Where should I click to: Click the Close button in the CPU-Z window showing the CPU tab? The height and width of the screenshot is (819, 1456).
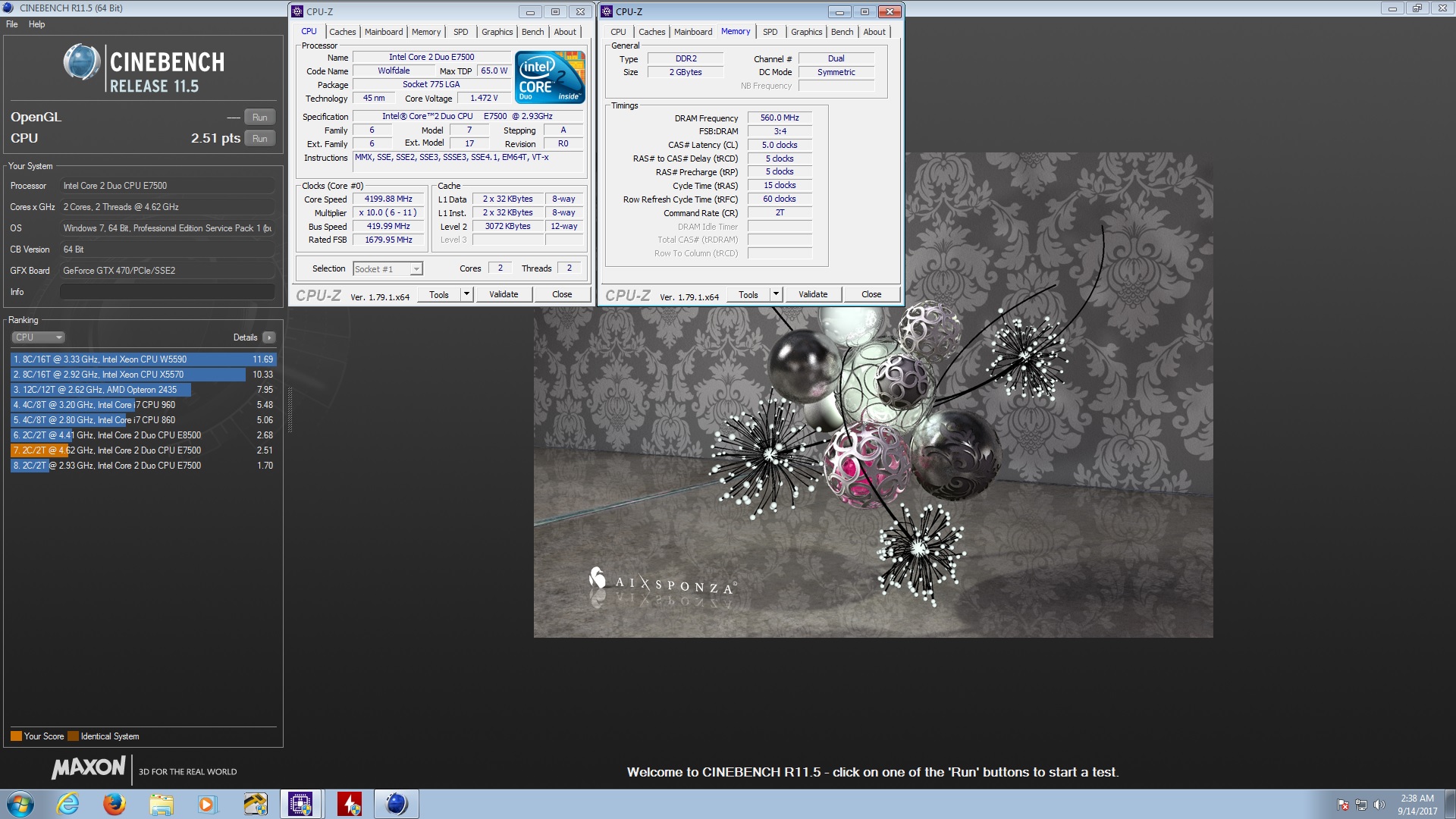[562, 294]
